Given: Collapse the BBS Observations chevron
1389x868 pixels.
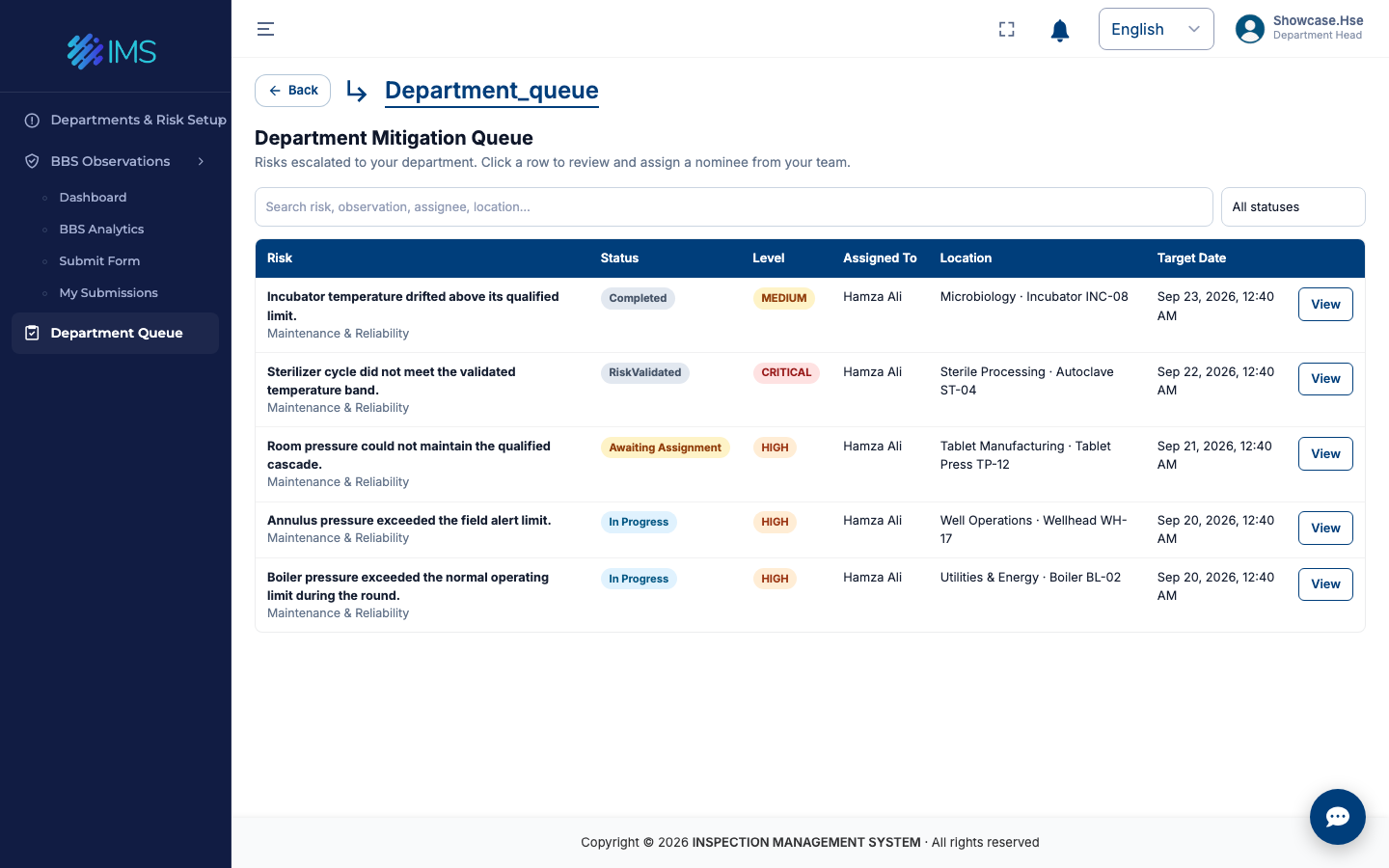Looking at the screenshot, I should (x=201, y=161).
